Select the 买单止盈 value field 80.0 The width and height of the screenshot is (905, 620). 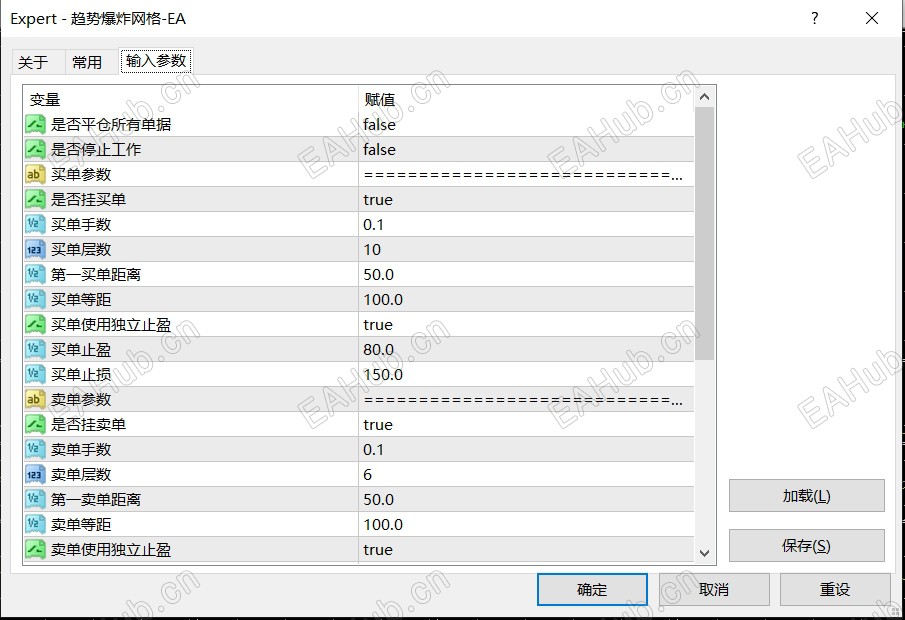pyautogui.click(x=526, y=350)
